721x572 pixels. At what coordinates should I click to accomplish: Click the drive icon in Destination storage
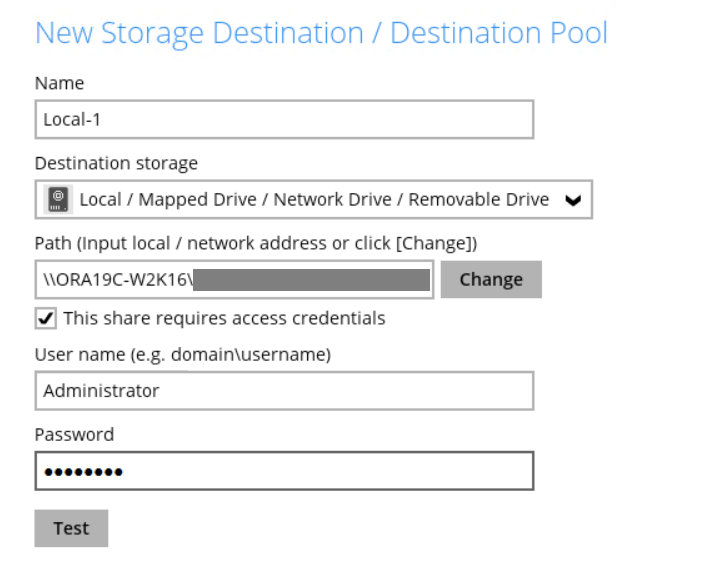[x=59, y=199]
